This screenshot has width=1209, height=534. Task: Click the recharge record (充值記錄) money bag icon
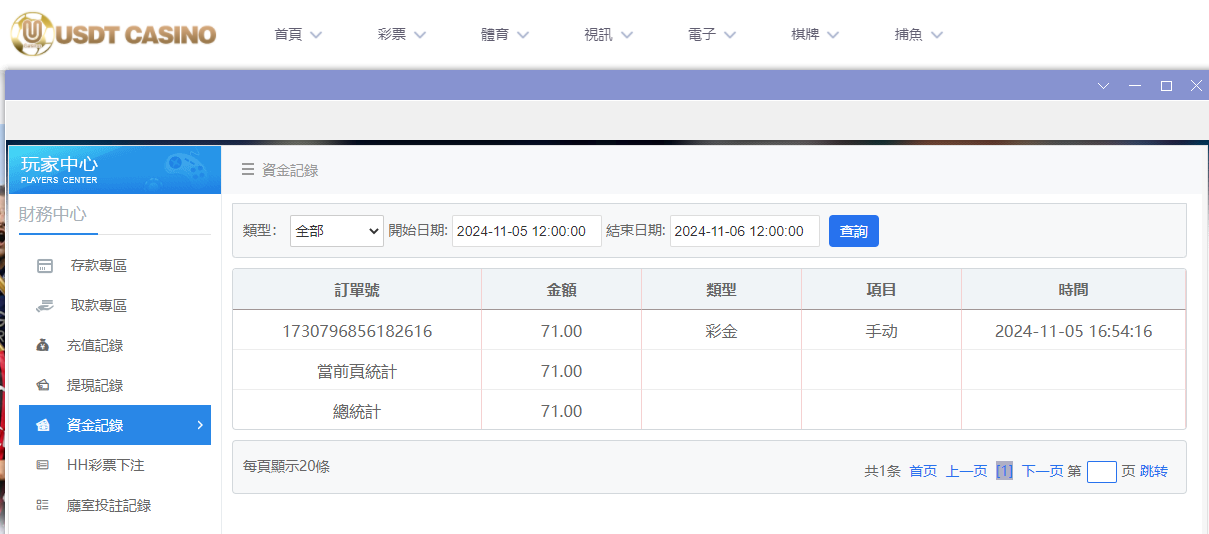click(43, 346)
